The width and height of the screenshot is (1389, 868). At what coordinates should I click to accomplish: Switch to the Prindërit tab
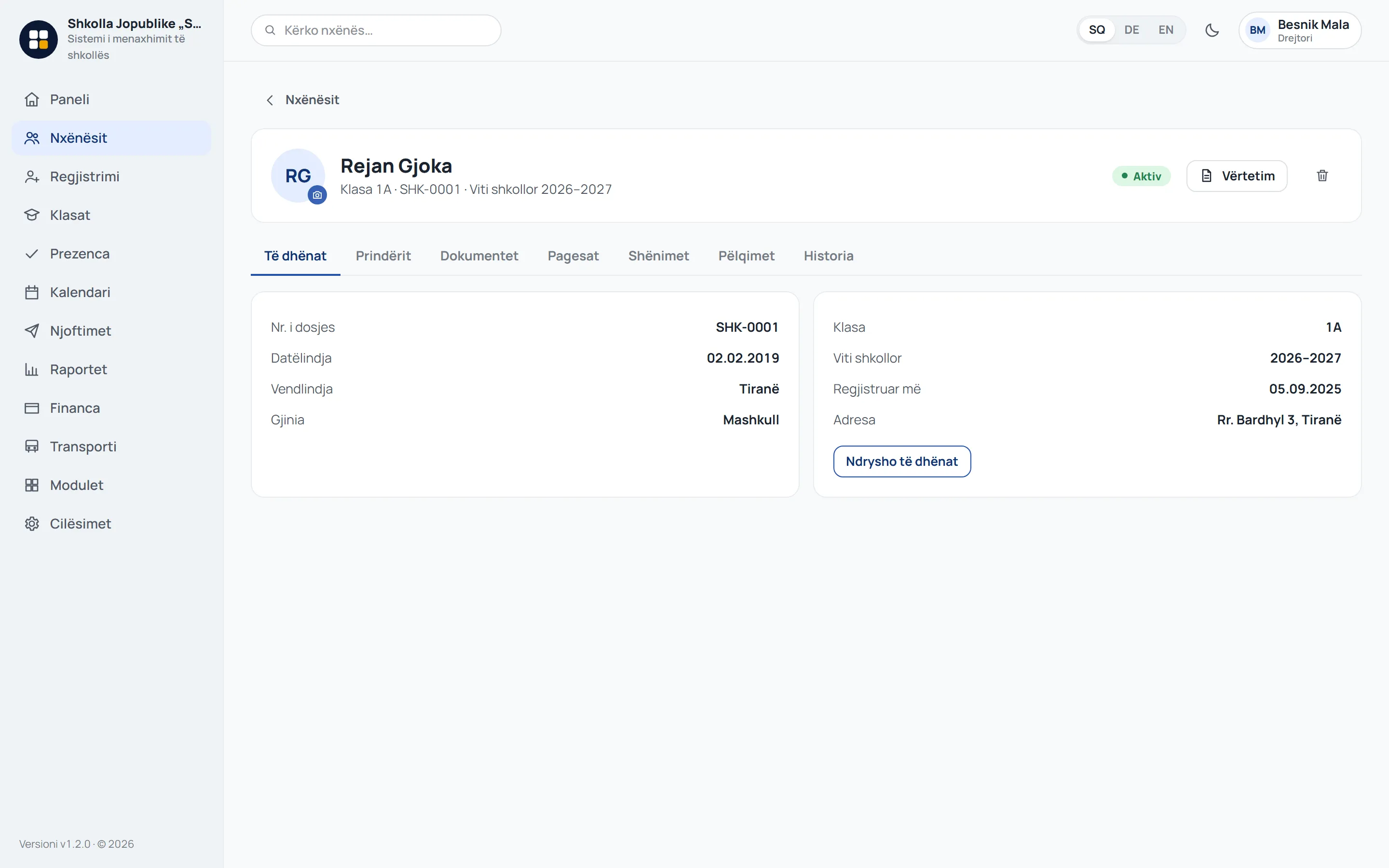pyautogui.click(x=383, y=256)
